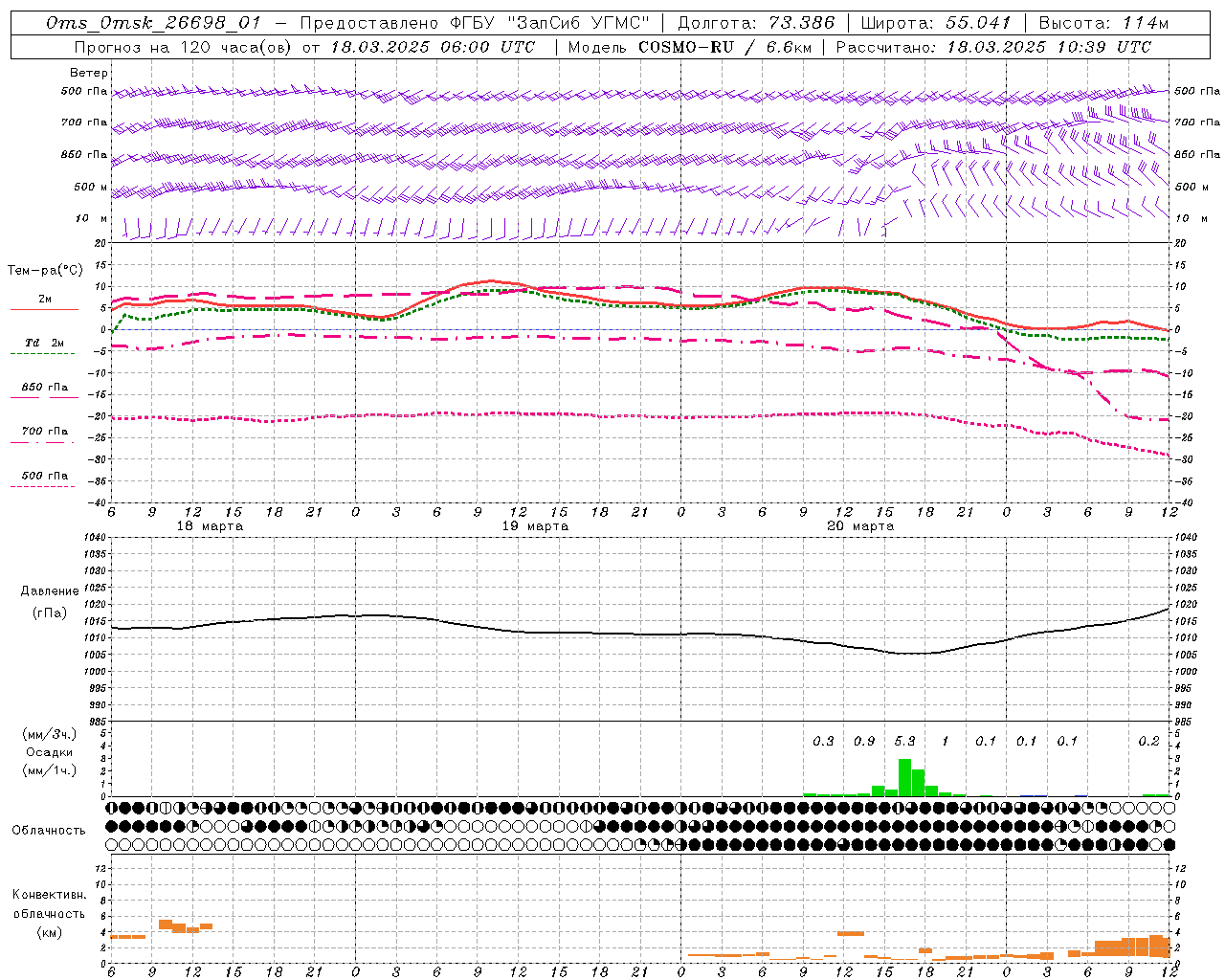Click the 500 гПа temperature legend entry
Screen dimensions: 1225x980
pos(45,476)
